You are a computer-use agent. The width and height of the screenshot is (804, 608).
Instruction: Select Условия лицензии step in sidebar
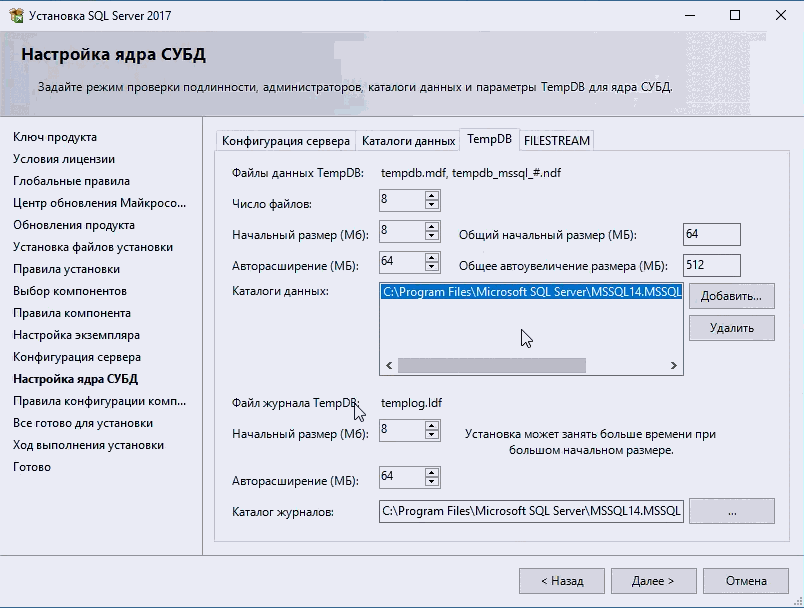[64, 159]
